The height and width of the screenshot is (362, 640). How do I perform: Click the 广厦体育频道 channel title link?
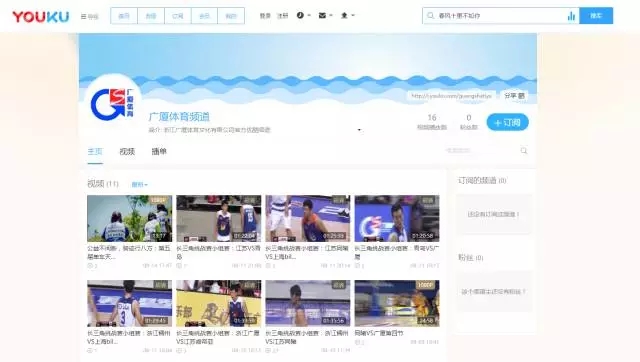tap(179, 117)
